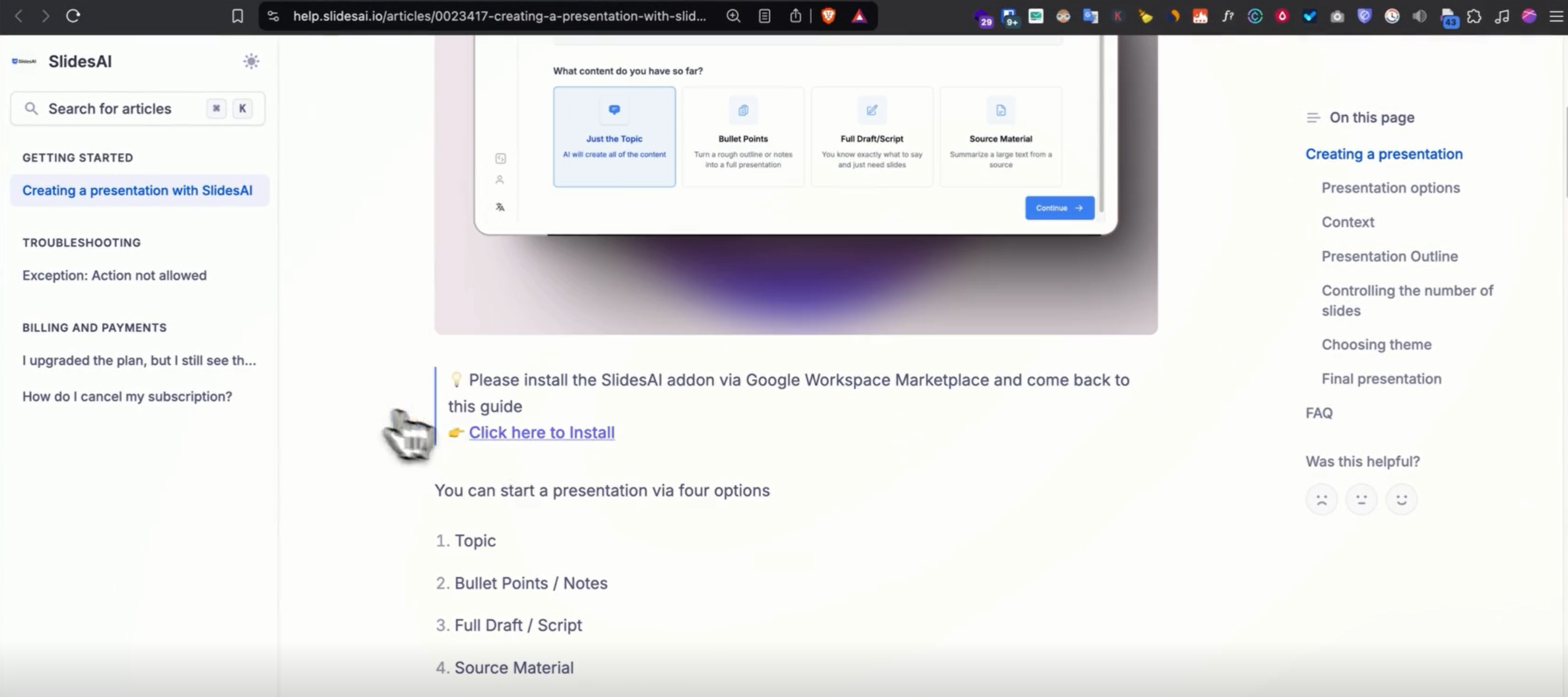Click the share icon in address bar

coord(796,16)
